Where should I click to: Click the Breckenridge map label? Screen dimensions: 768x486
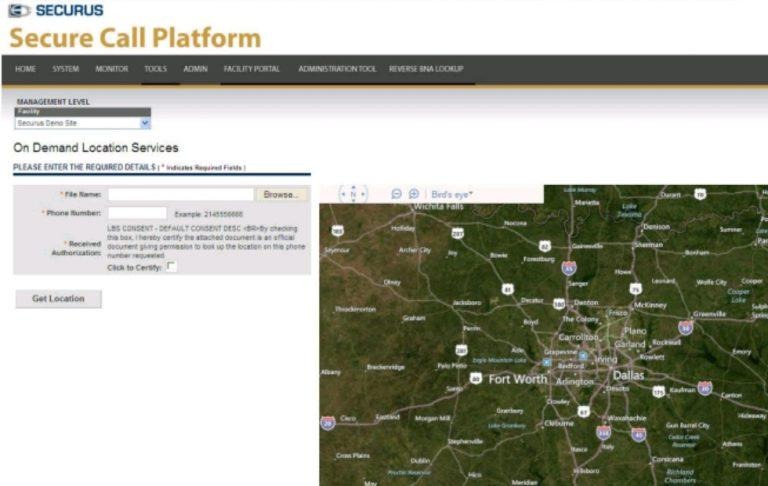pyautogui.click(x=385, y=367)
